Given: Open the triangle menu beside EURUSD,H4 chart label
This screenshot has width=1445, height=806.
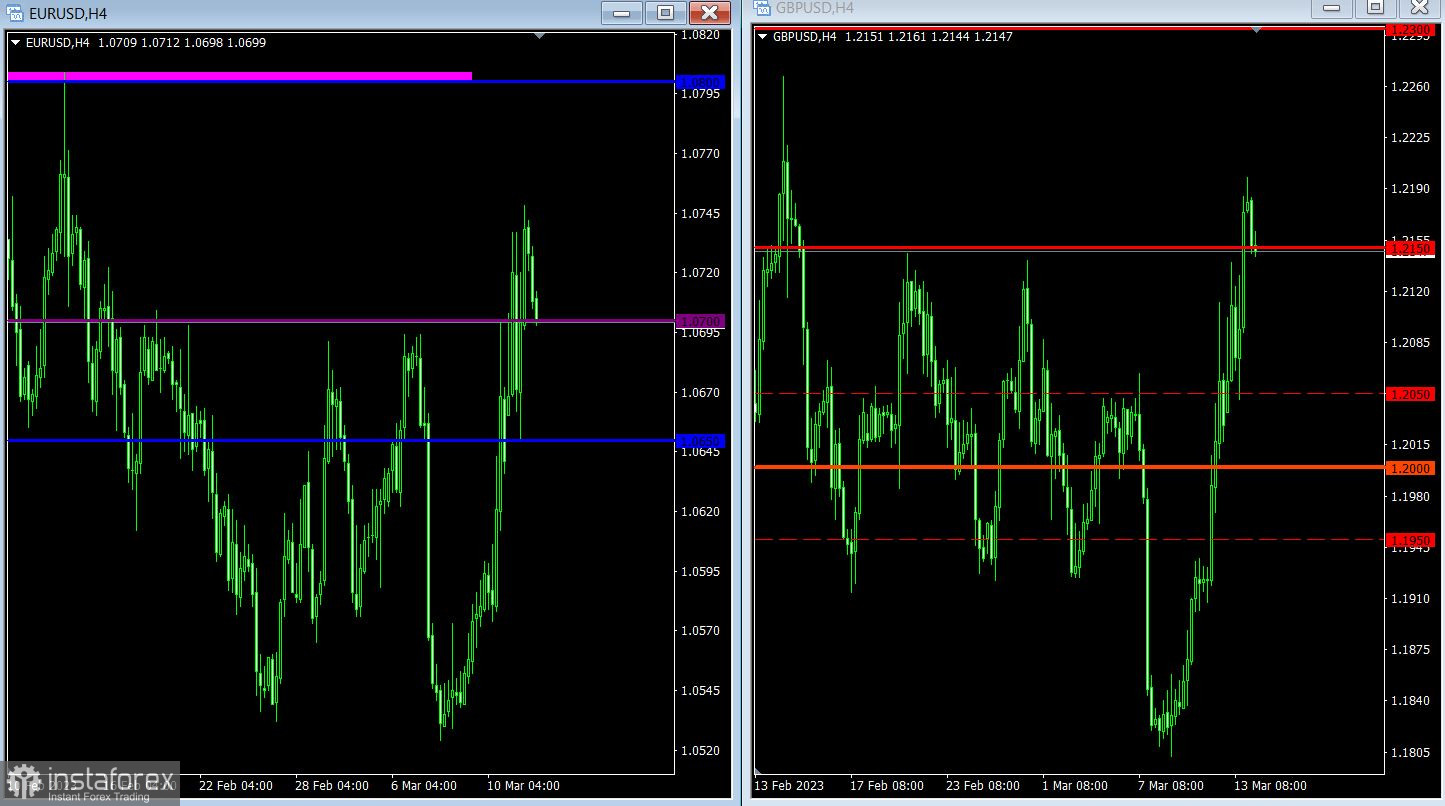Looking at the screenshot, I should (15, 43).
